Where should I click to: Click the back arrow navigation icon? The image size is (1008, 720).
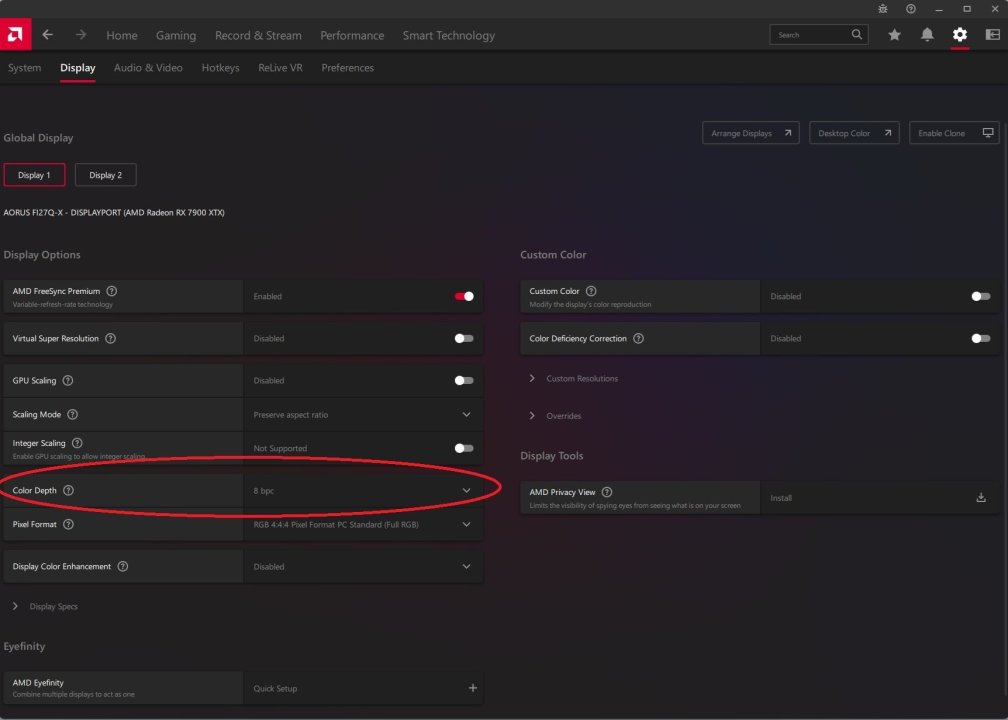48,35
